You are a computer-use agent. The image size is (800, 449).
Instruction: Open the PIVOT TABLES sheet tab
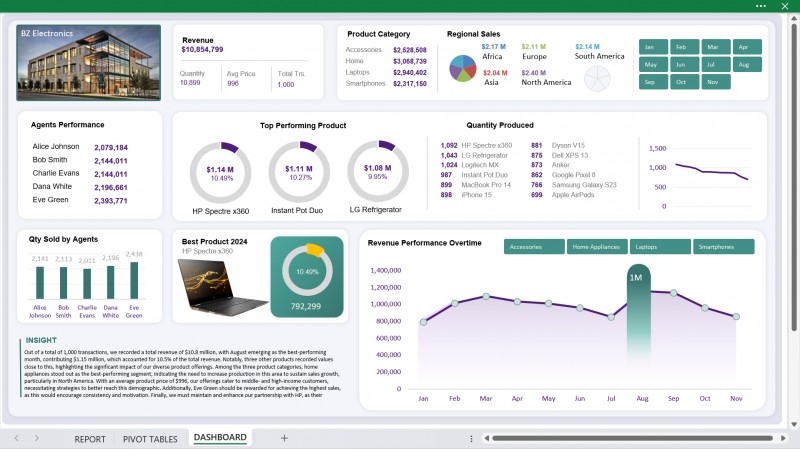click(x=150, y=439)
